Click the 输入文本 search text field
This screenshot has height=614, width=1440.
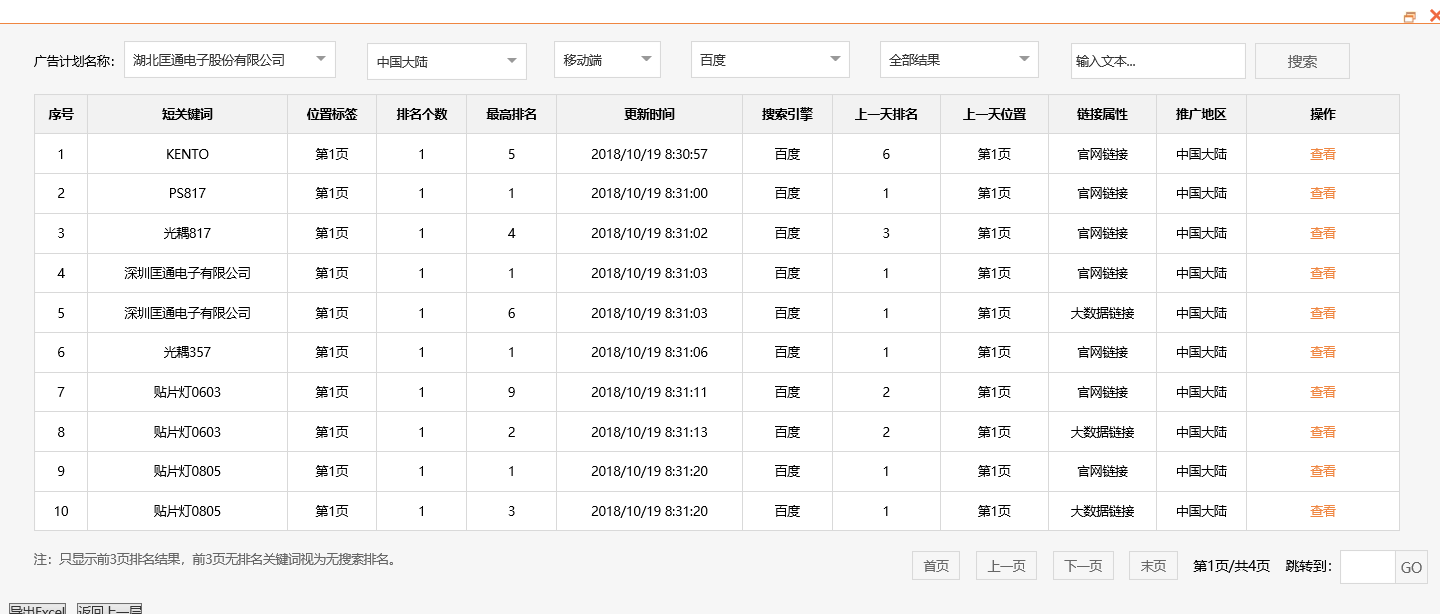[1157, 60]
